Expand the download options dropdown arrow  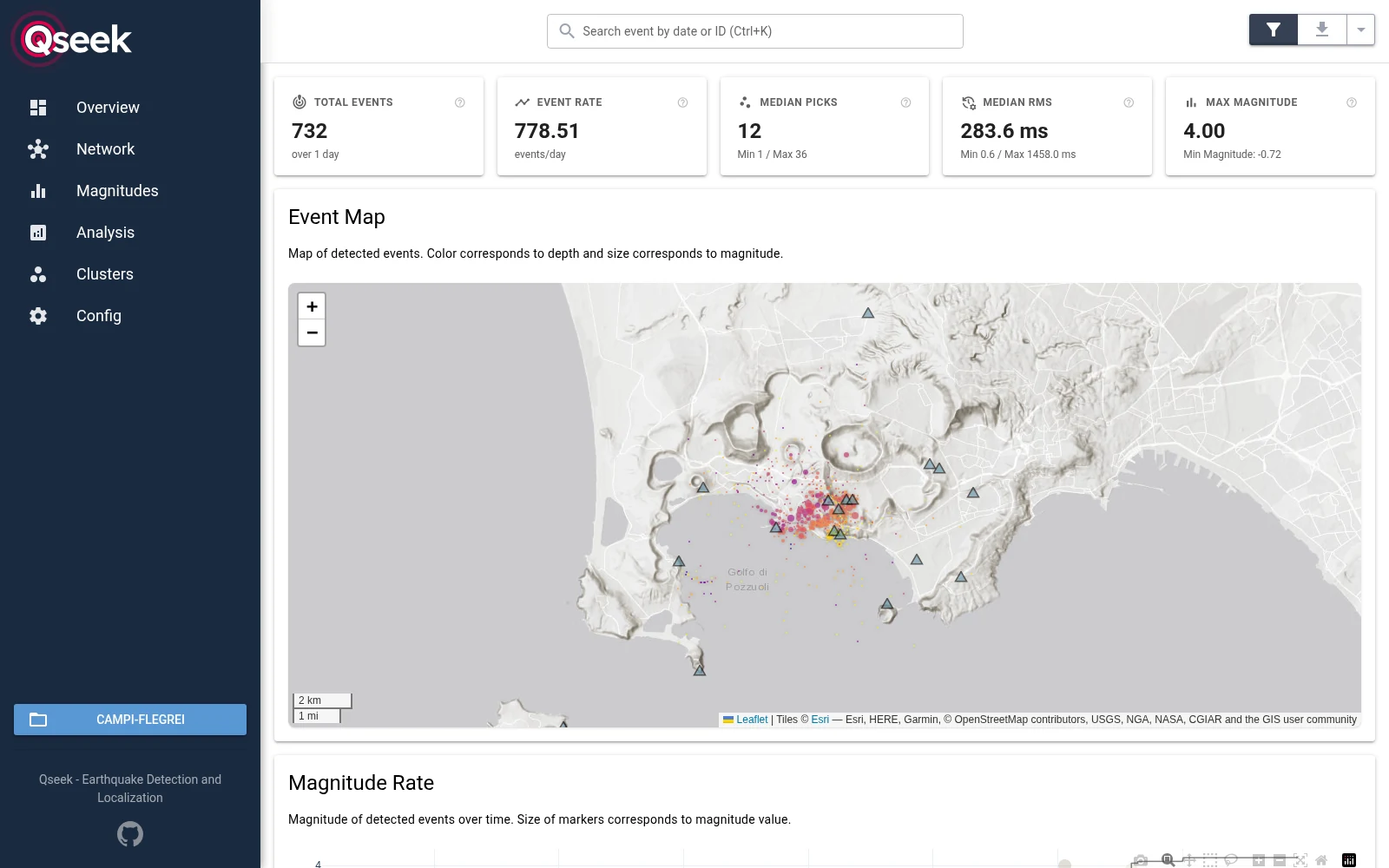[1361, 30]
